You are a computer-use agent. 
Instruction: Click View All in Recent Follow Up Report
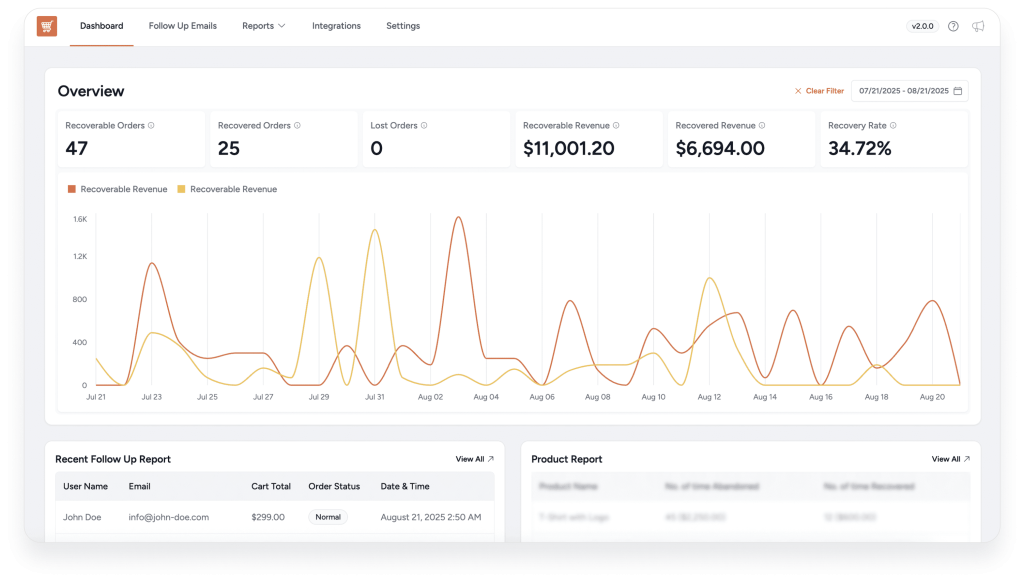coord(474,459)
